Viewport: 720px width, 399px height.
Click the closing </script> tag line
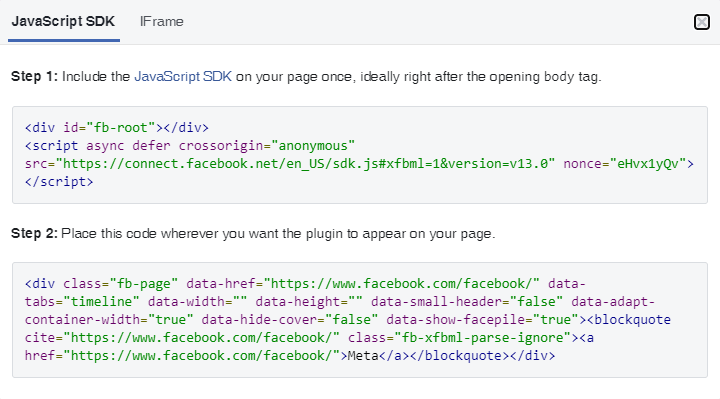coord(59,182)
